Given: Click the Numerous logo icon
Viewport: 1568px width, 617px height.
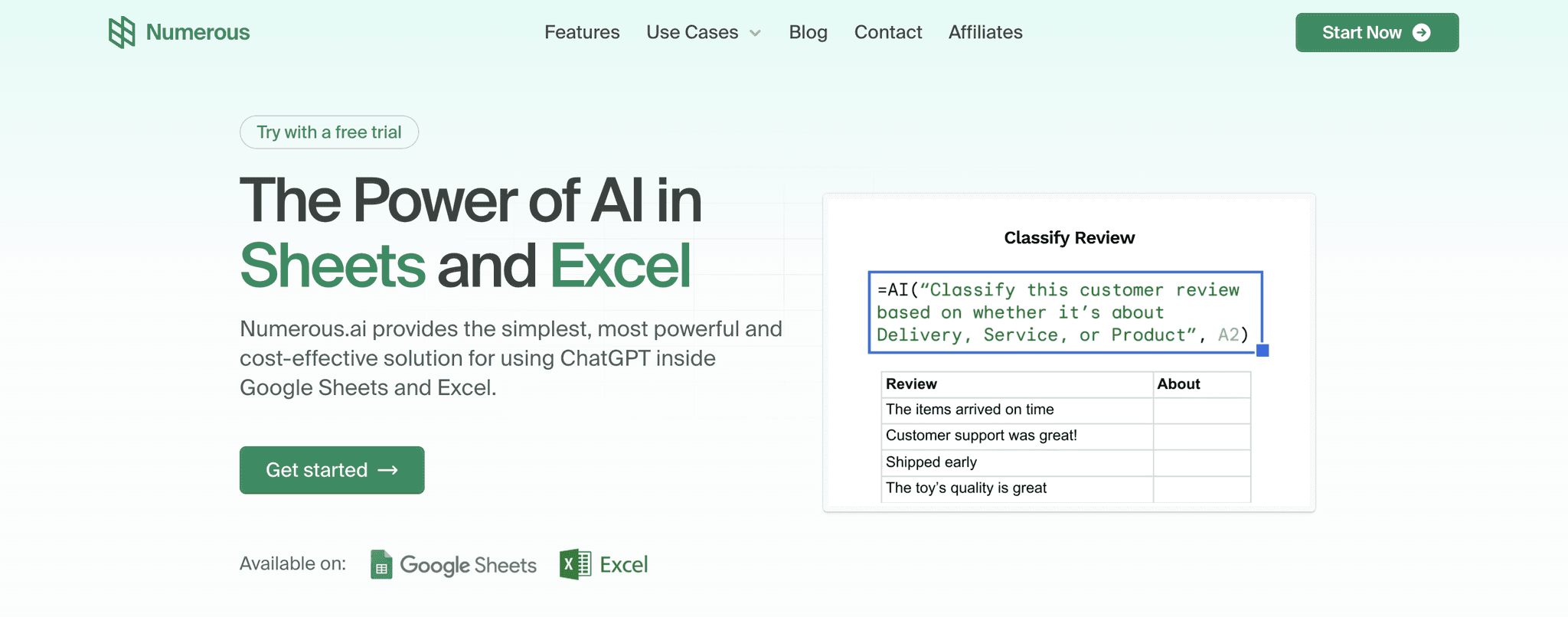Looking at the screenshot, I should pos(122,32).
